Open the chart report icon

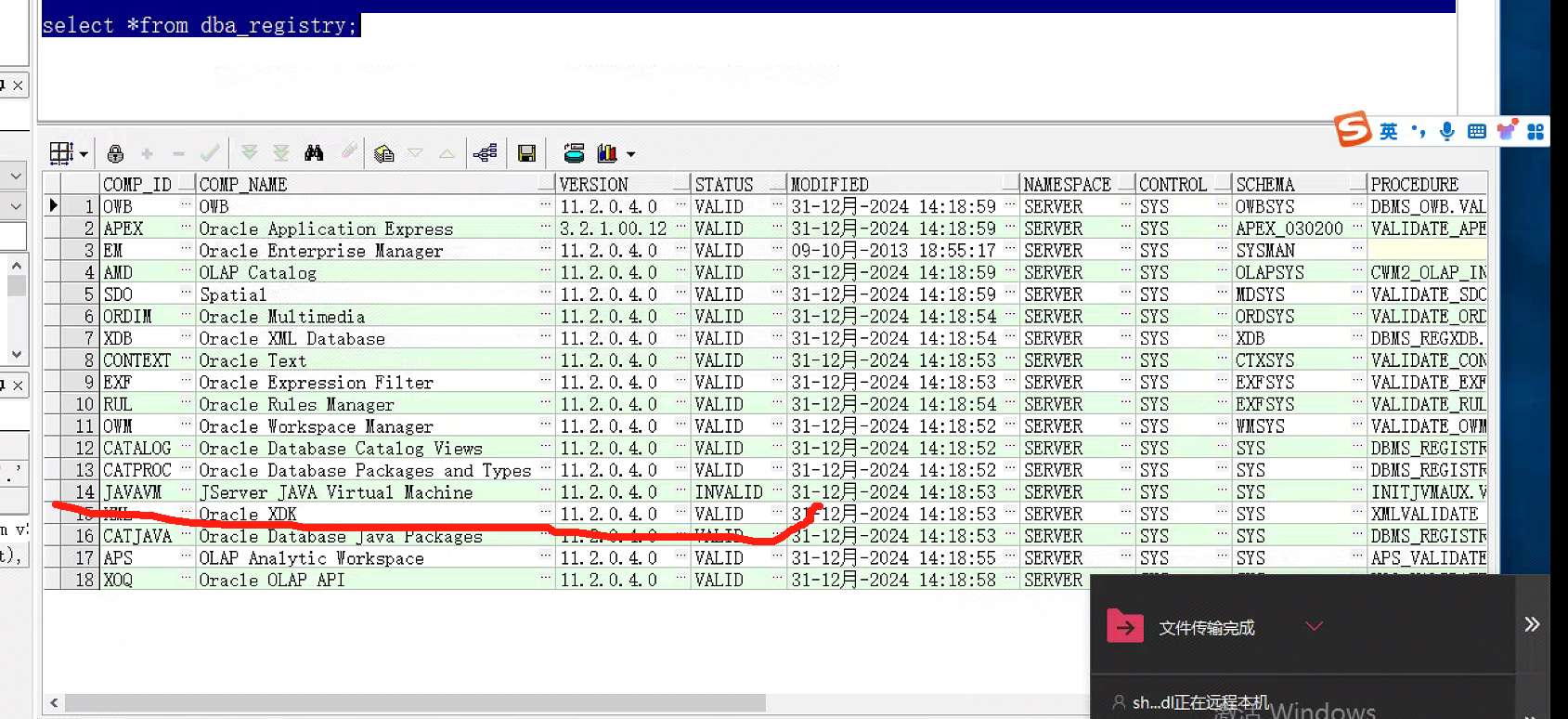tap(607, 153)
